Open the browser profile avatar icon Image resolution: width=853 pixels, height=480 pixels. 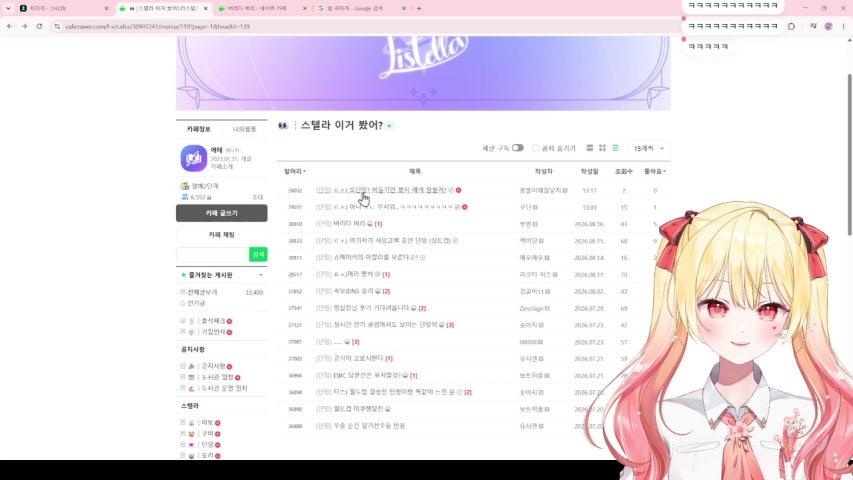pyautogui.click(x=828, y=26)
